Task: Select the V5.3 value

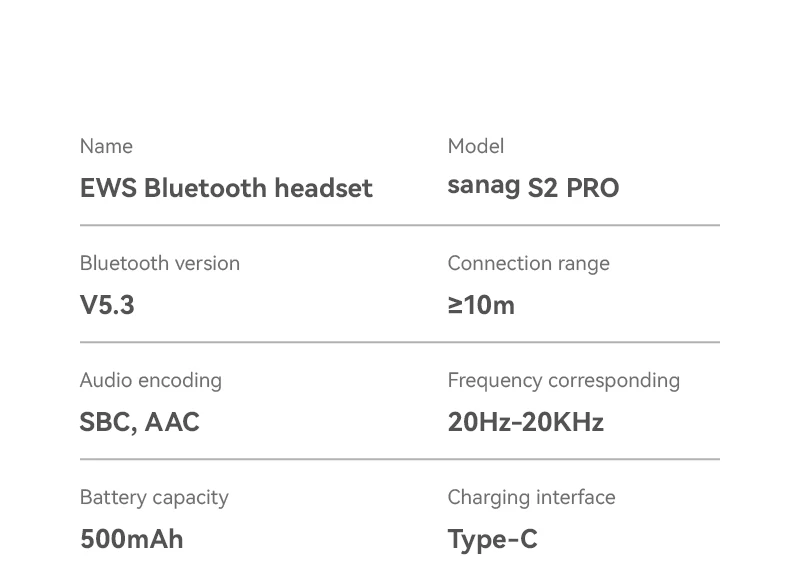Action: (x=107, y=305)
